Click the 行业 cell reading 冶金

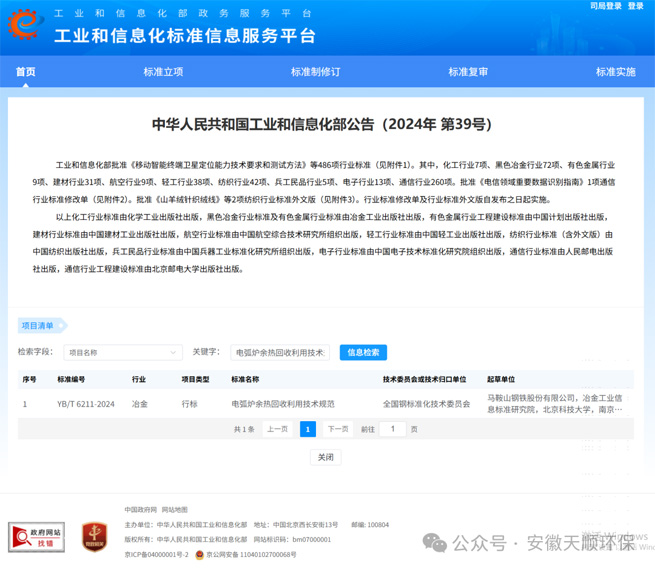tap(140, 404)
